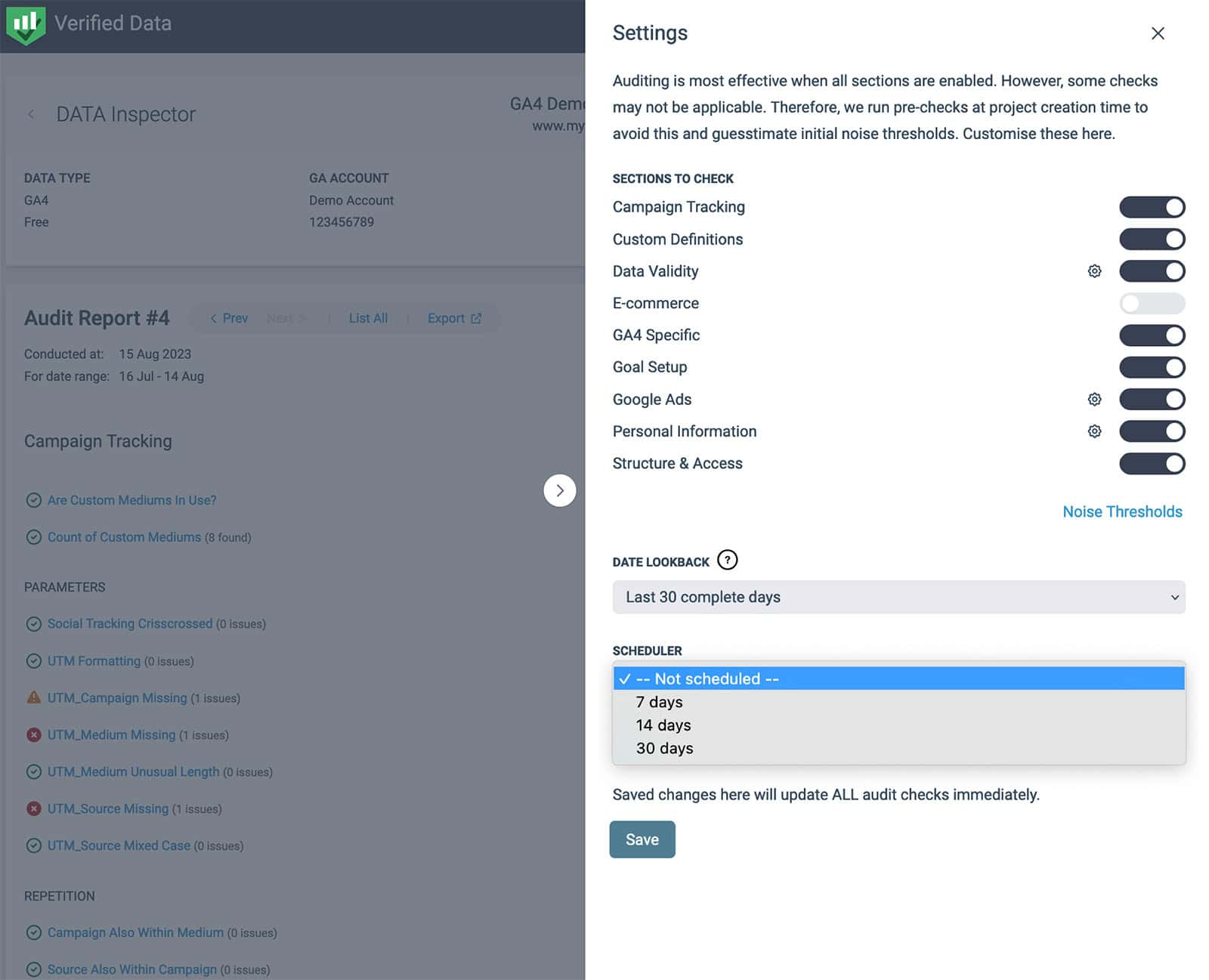Open 'UTM_Source Mixed Case' check link
This screenshot has height=980, width=1209.
(119, 846)
